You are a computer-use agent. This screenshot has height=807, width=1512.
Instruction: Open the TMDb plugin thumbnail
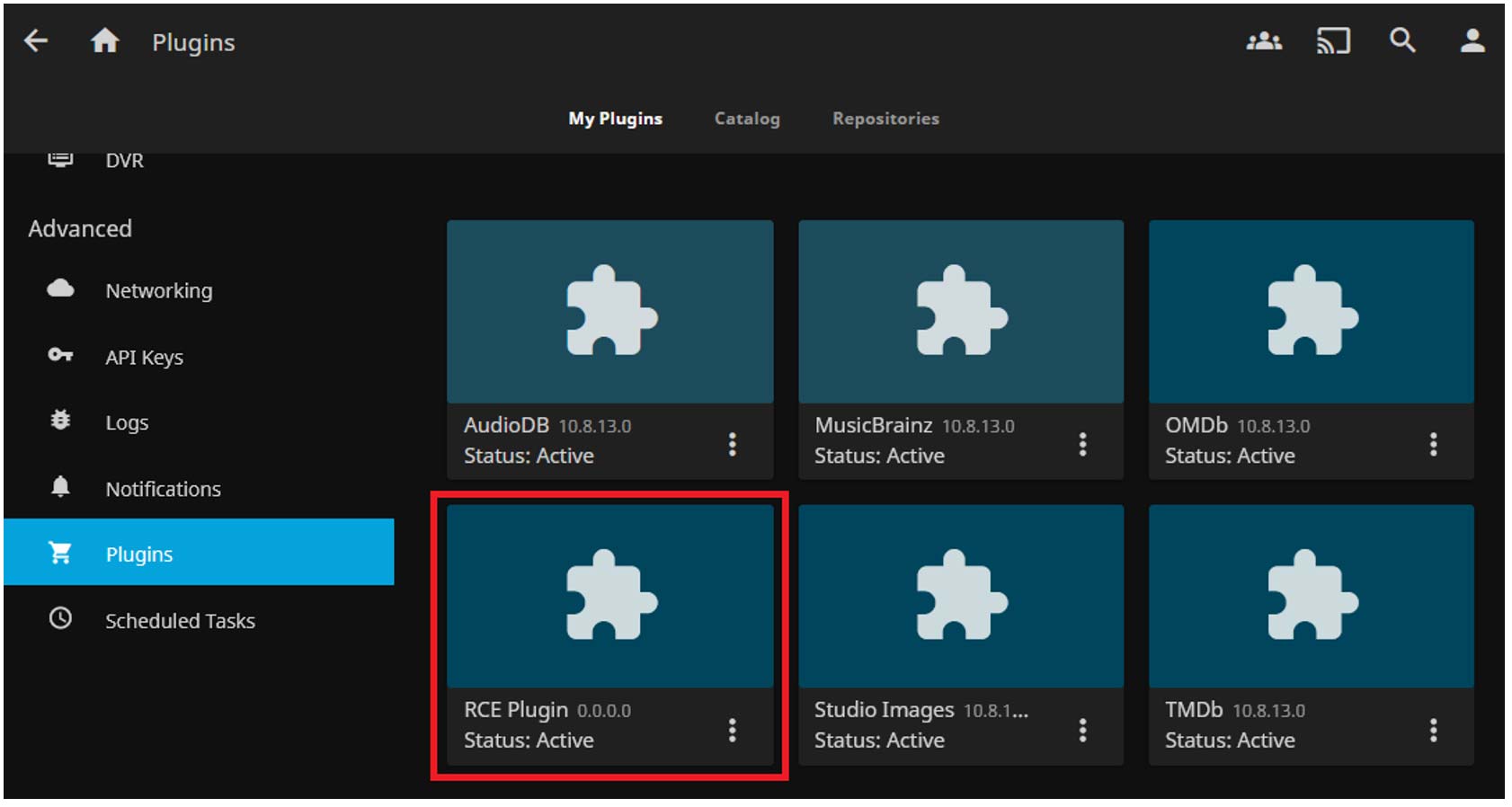pyautogui.click(x=1312, y=596)
